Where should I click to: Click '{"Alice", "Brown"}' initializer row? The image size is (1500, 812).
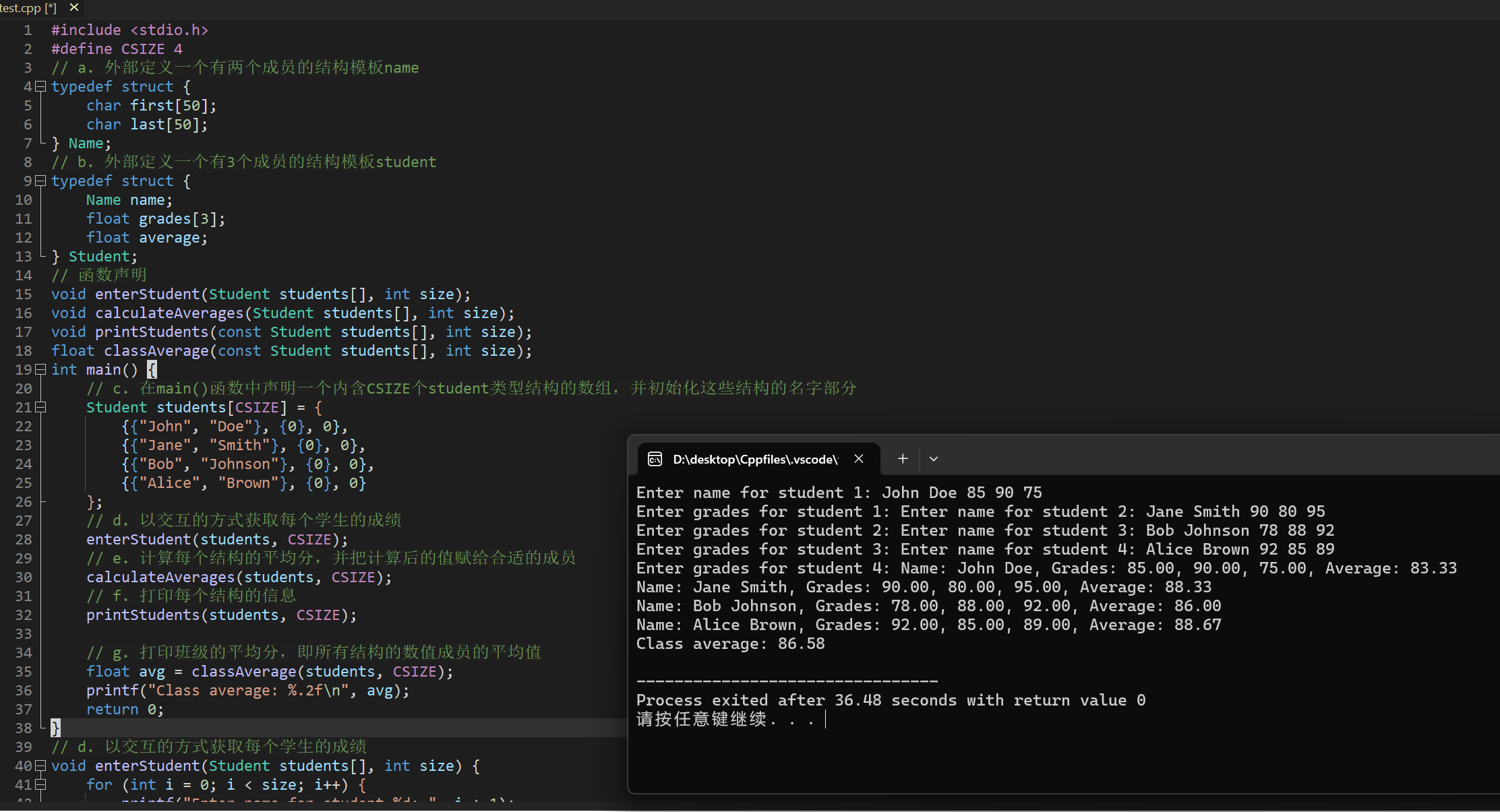click(244, 482)
